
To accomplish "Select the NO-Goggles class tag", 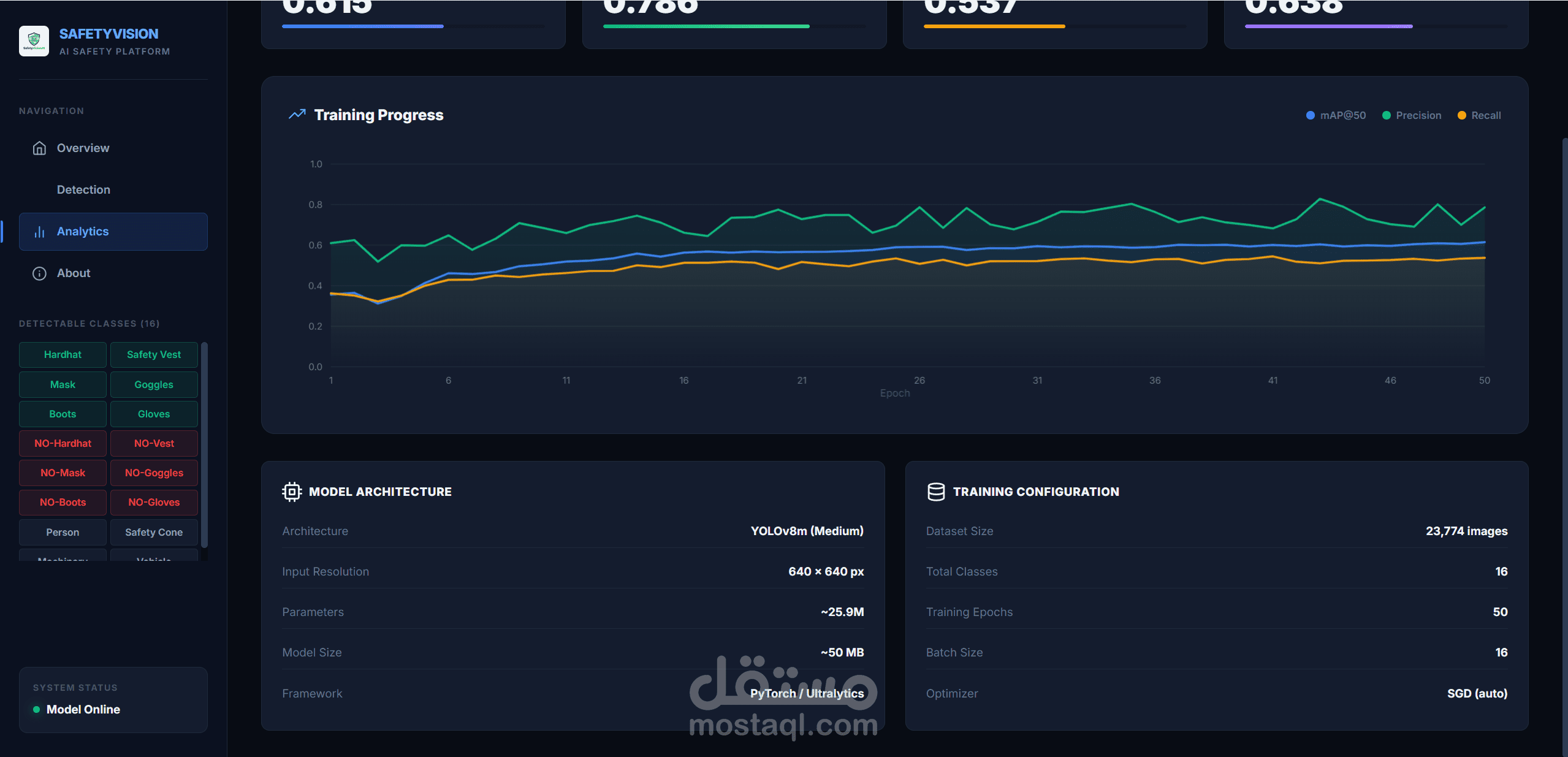I will tap(154, 473).
